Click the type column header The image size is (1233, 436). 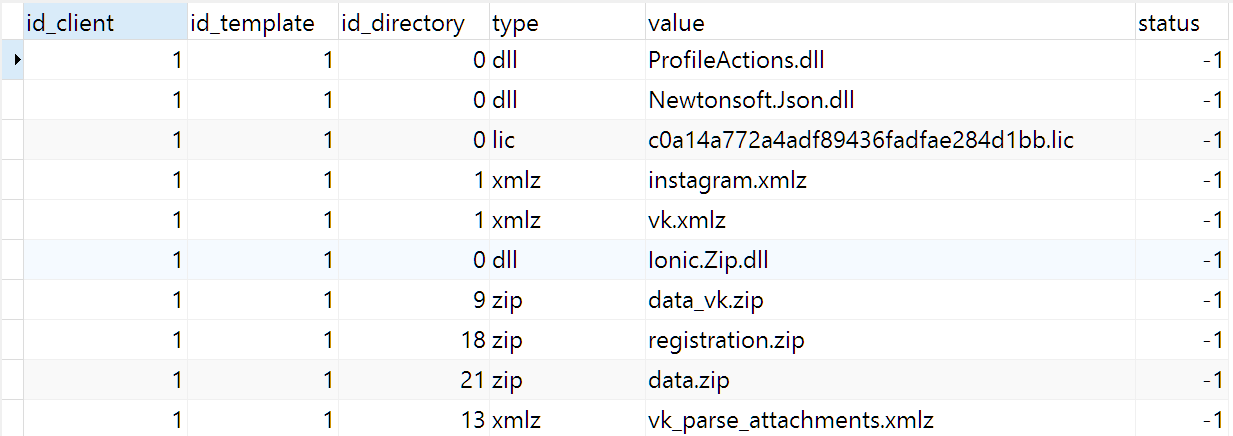tap(567, 22)
